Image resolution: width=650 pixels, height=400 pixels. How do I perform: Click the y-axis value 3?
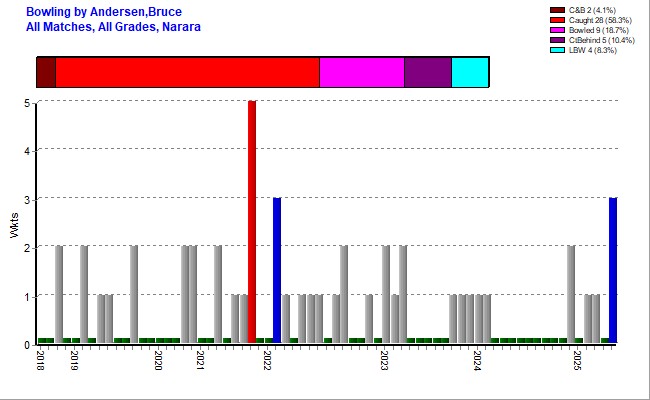(x=27, y=200)
